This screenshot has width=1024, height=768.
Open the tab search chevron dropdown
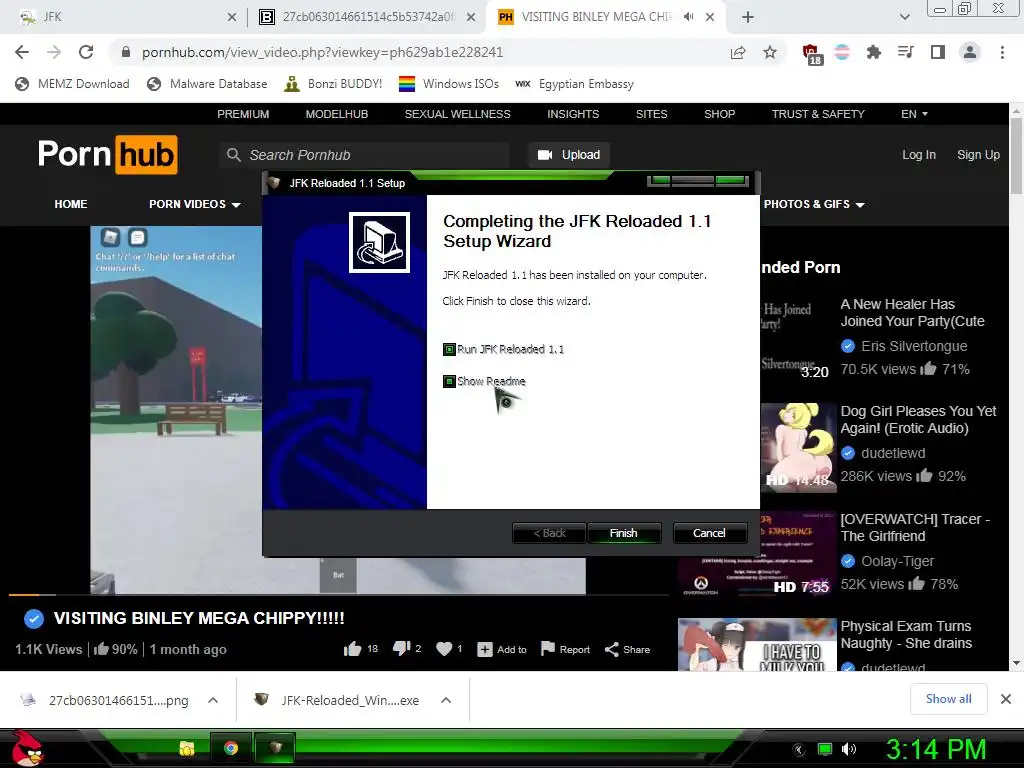904,17
